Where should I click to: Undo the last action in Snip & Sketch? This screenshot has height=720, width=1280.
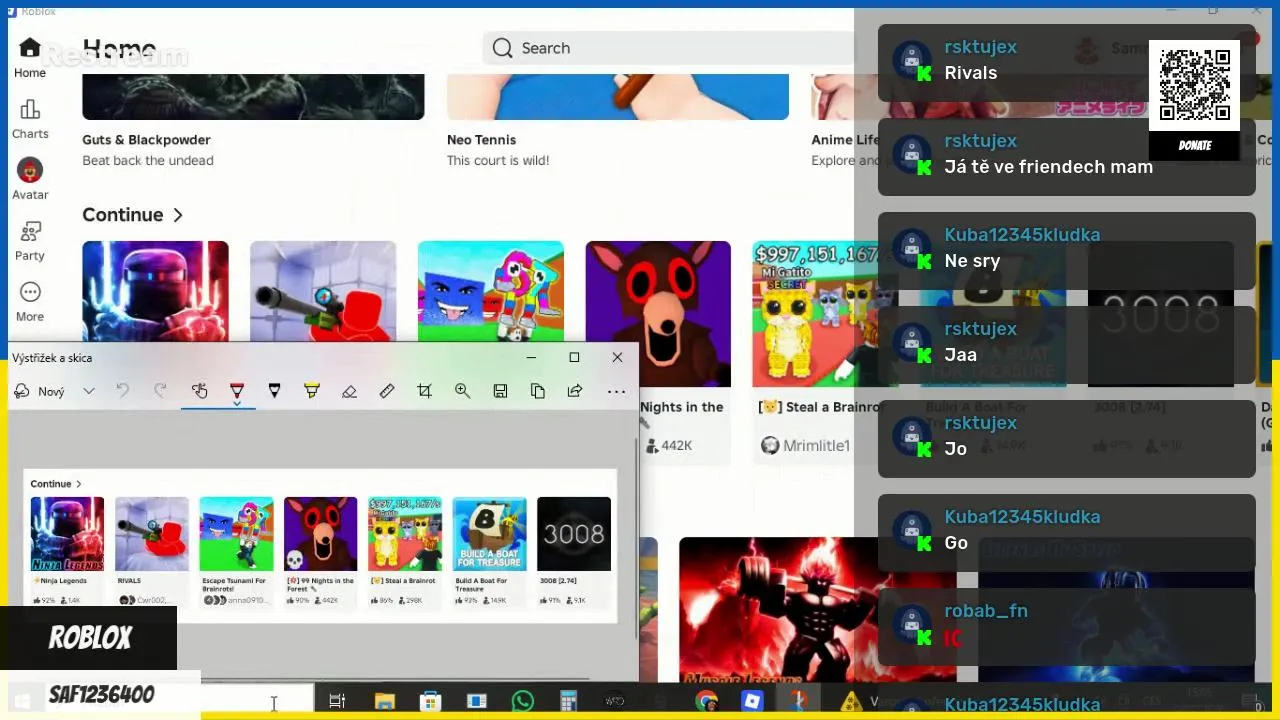[x=122, y=391]
